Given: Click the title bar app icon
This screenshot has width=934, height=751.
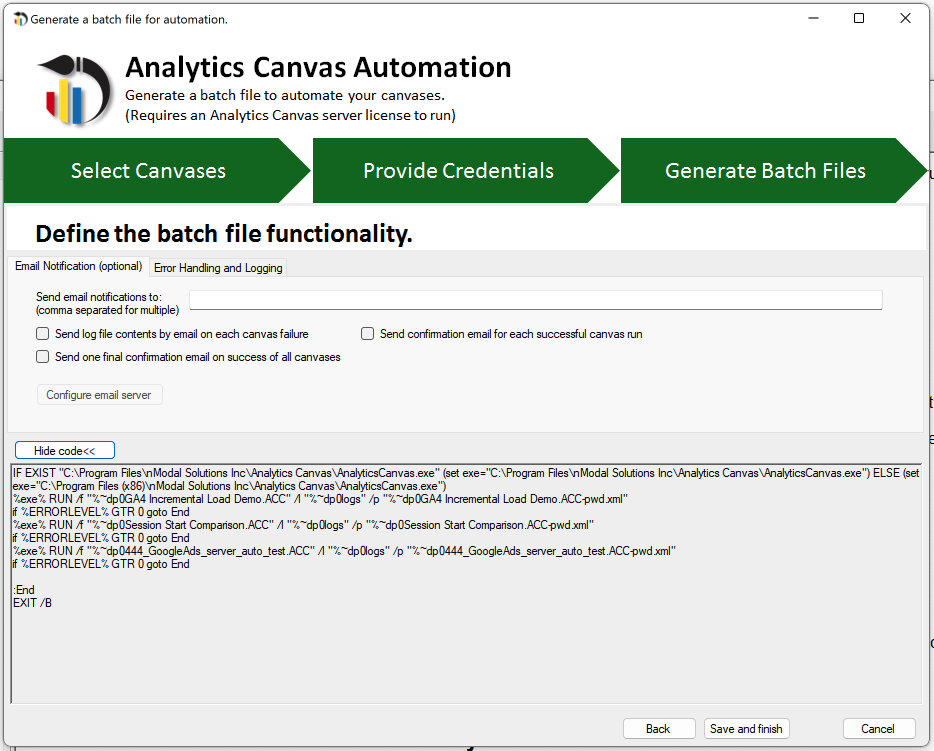Looking at the screenshot, I should click(20, 19).
